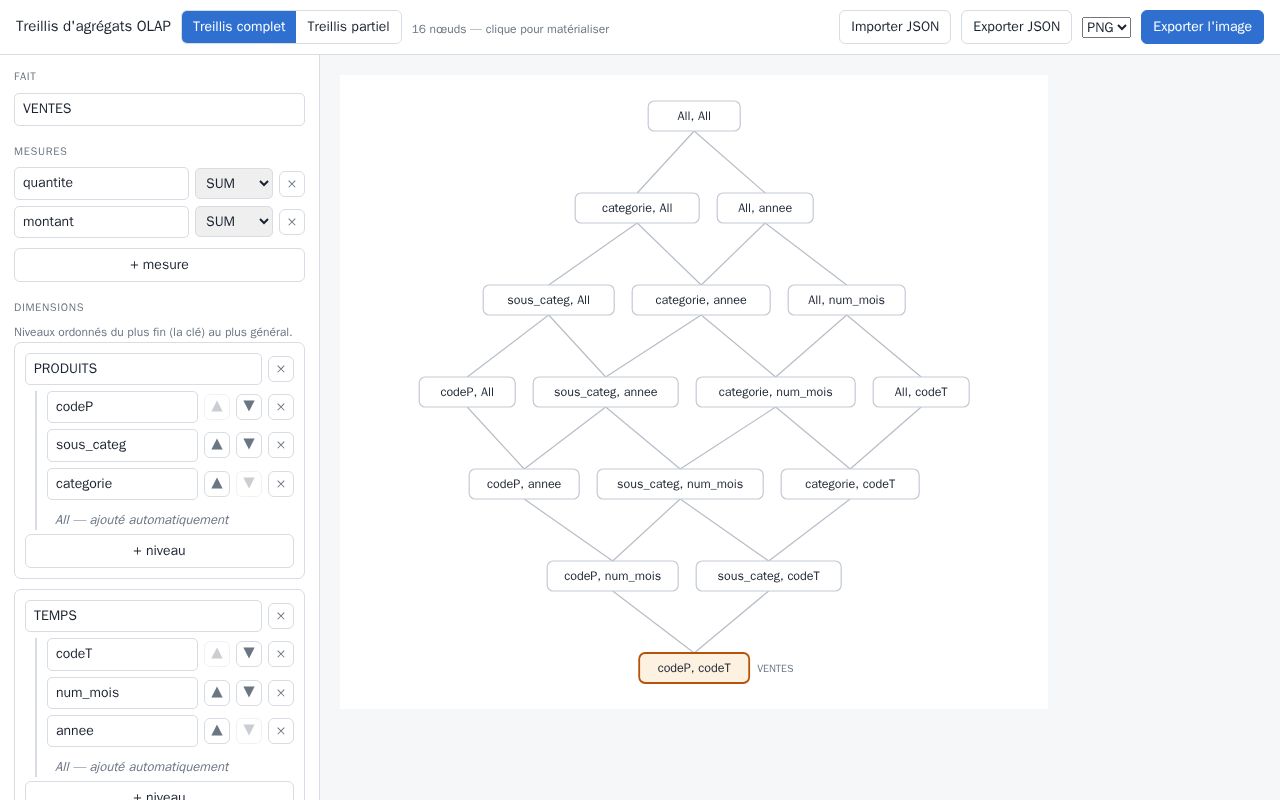Viewport: 1280px width, 800px height.
Task: Materialize the 'codeP, All' node
Action: click(467, 392)
